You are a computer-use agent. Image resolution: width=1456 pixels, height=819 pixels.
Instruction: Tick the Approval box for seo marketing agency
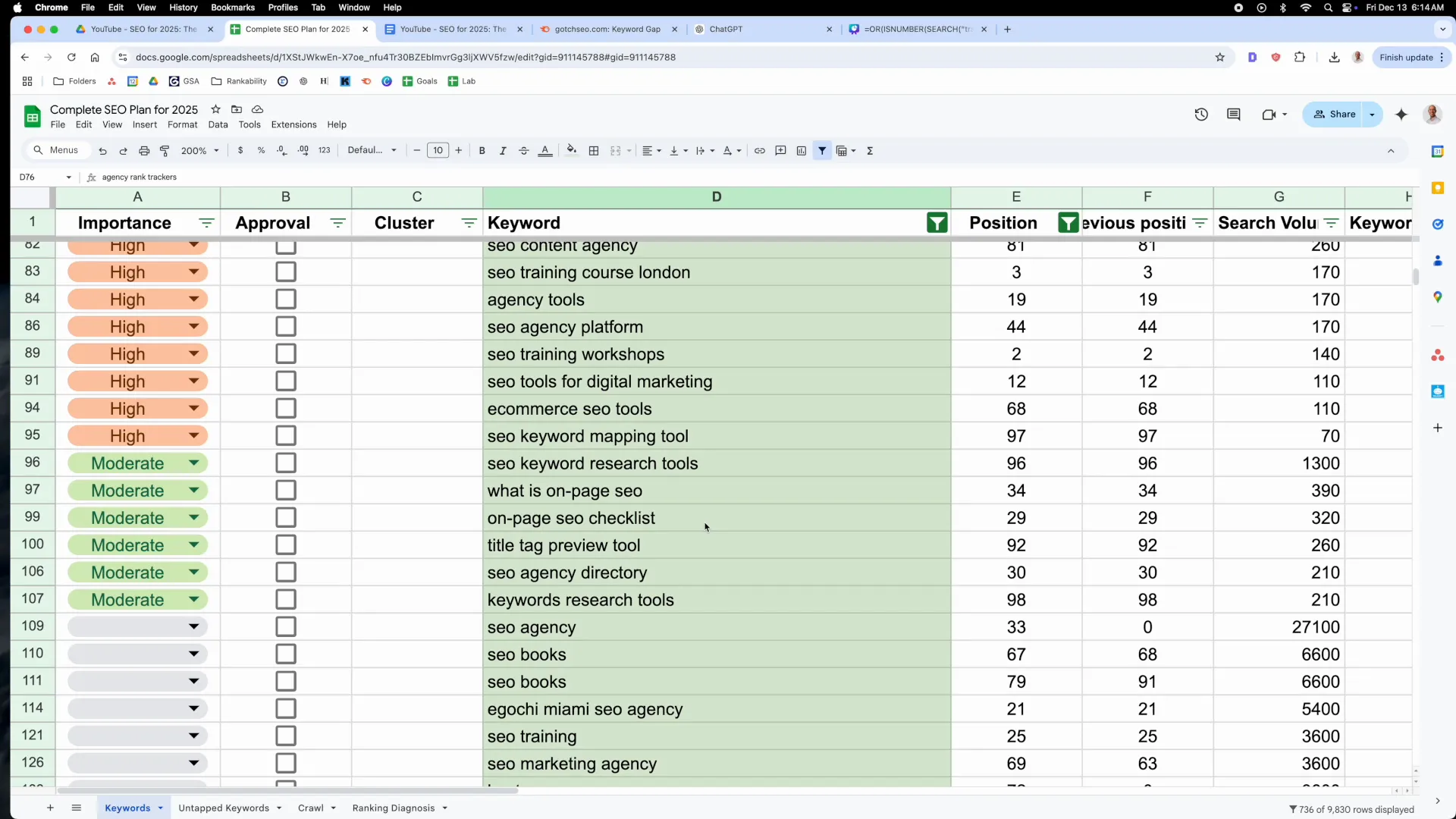click(286, 763)
